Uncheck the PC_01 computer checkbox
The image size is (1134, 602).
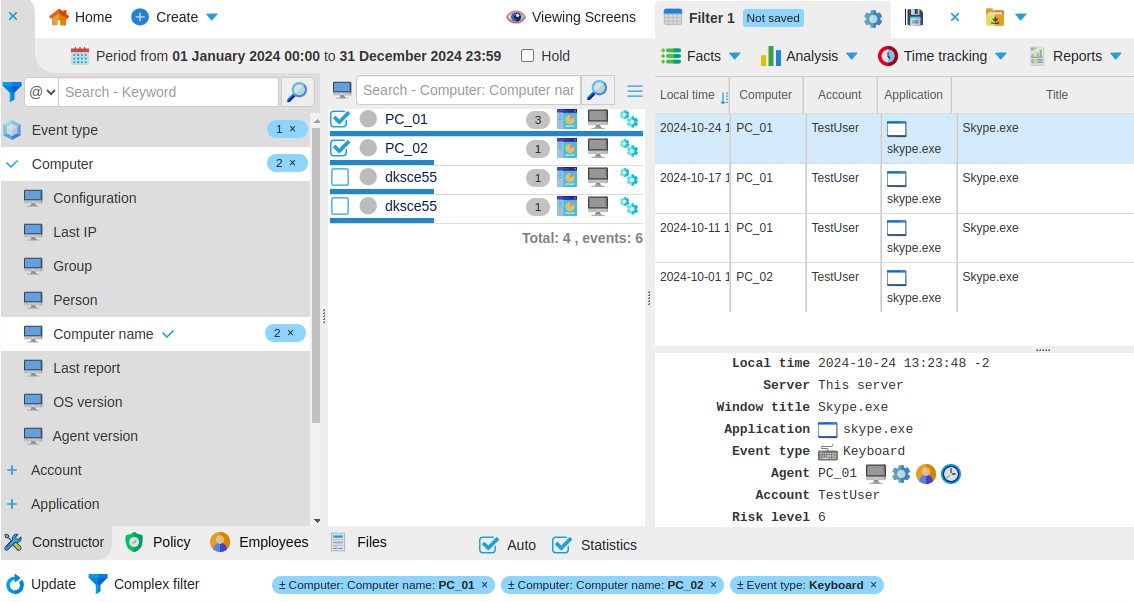point(340,120)
